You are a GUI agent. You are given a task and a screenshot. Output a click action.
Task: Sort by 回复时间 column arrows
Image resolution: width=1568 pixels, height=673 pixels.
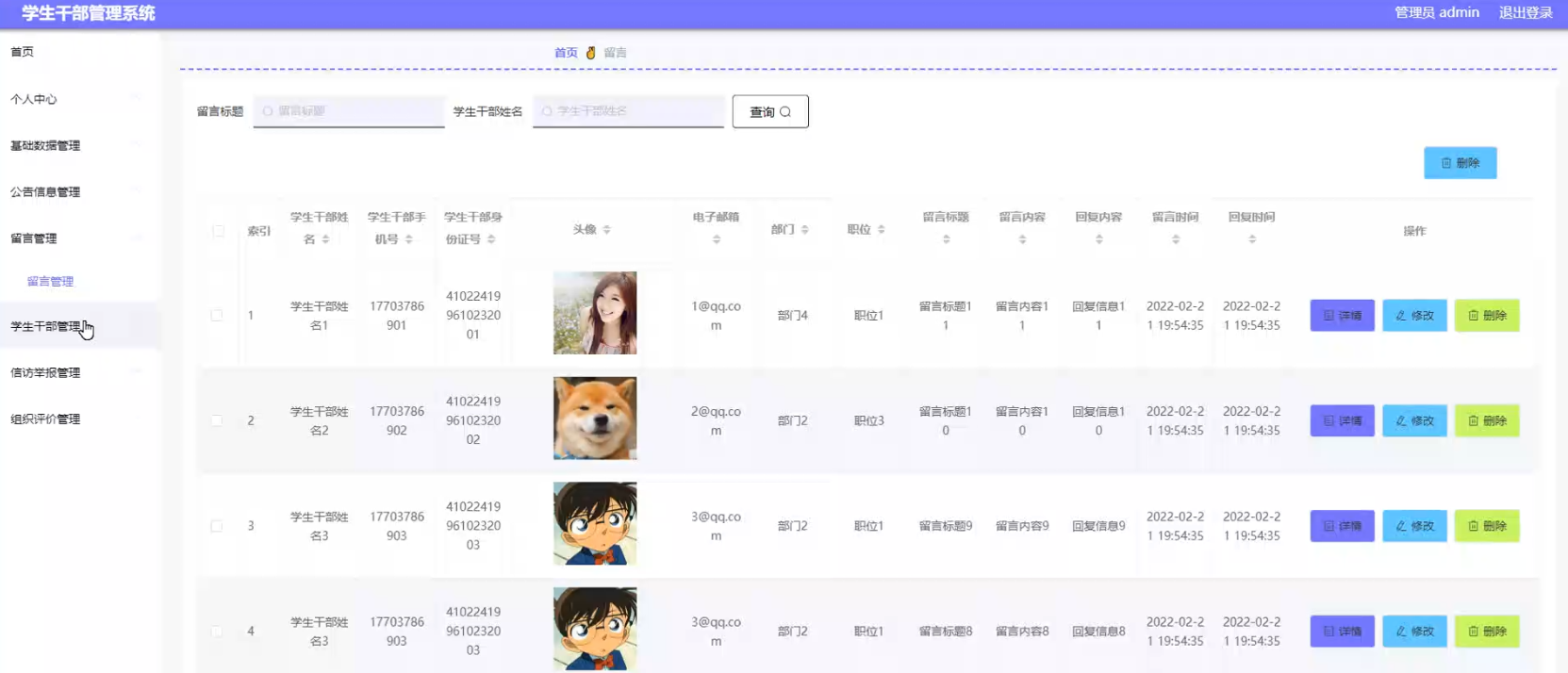(1252, 239)
